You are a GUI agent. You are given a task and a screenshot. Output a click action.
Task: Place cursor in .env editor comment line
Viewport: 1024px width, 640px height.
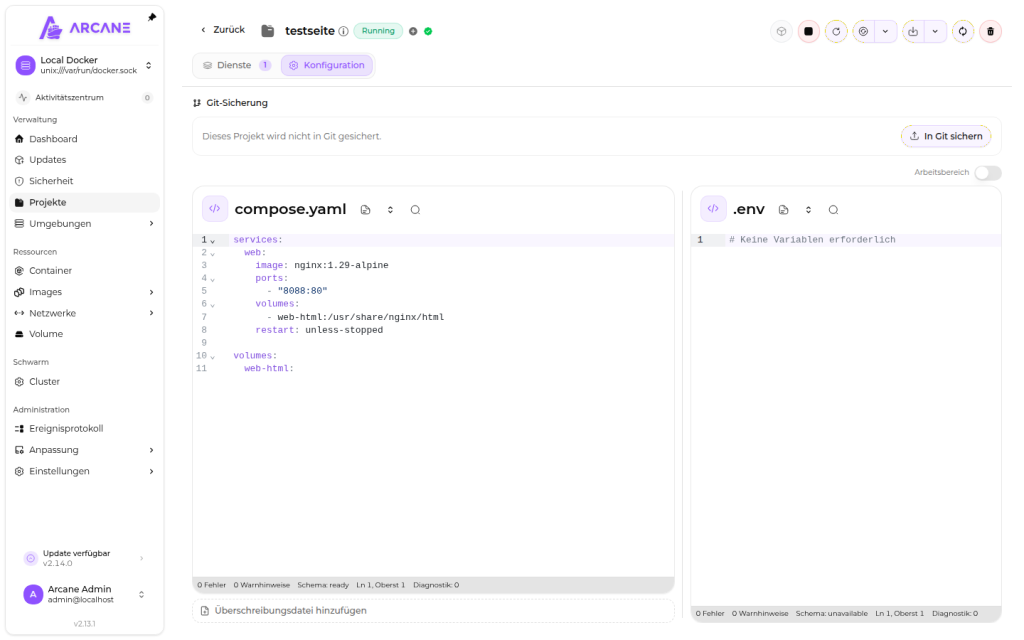click(x=812, y=240)
